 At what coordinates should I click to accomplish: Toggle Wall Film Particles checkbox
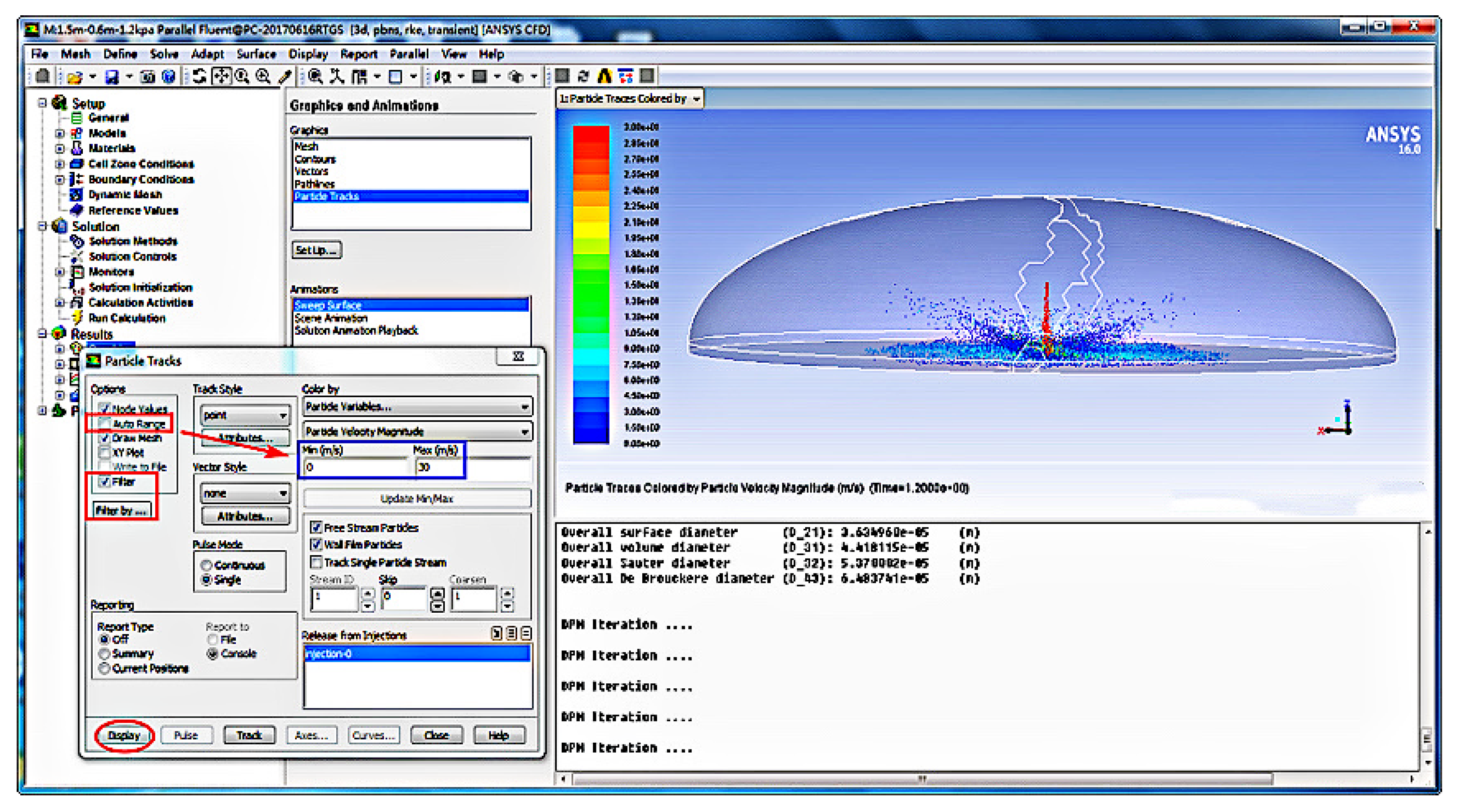[316, 544]
